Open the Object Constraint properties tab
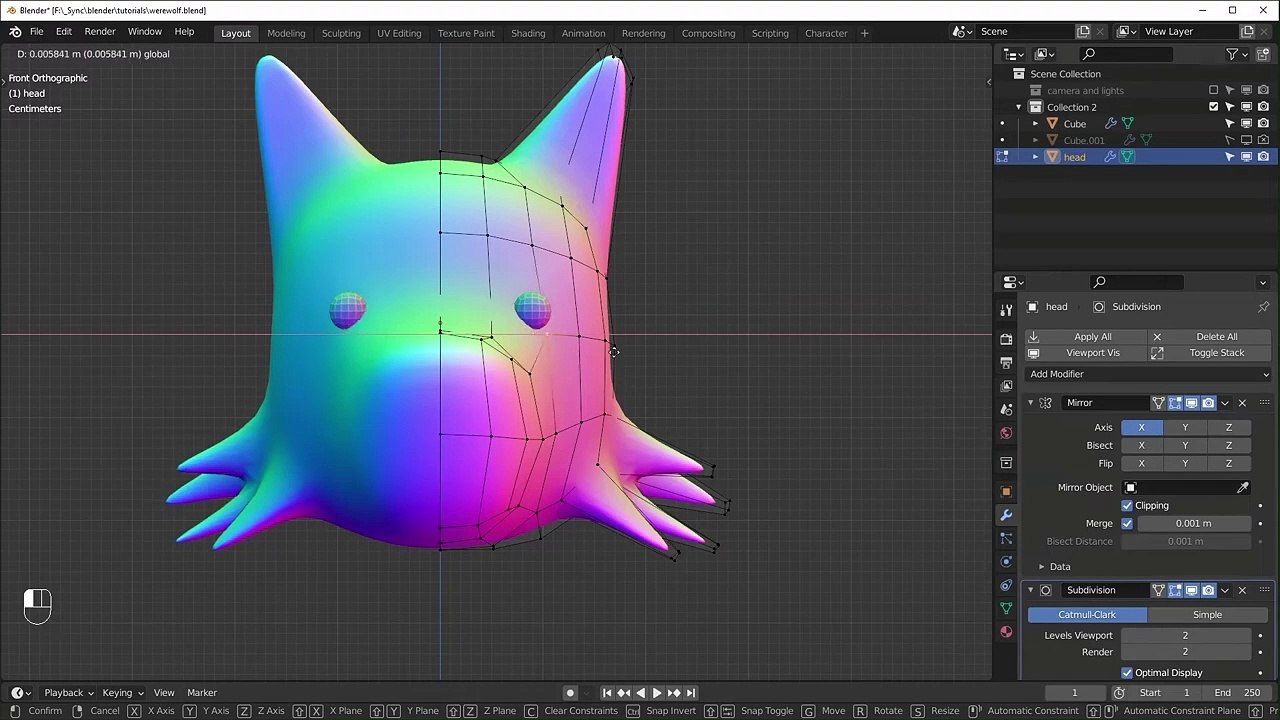Viewport: 1280px width, 720px height. (1006, 585)
